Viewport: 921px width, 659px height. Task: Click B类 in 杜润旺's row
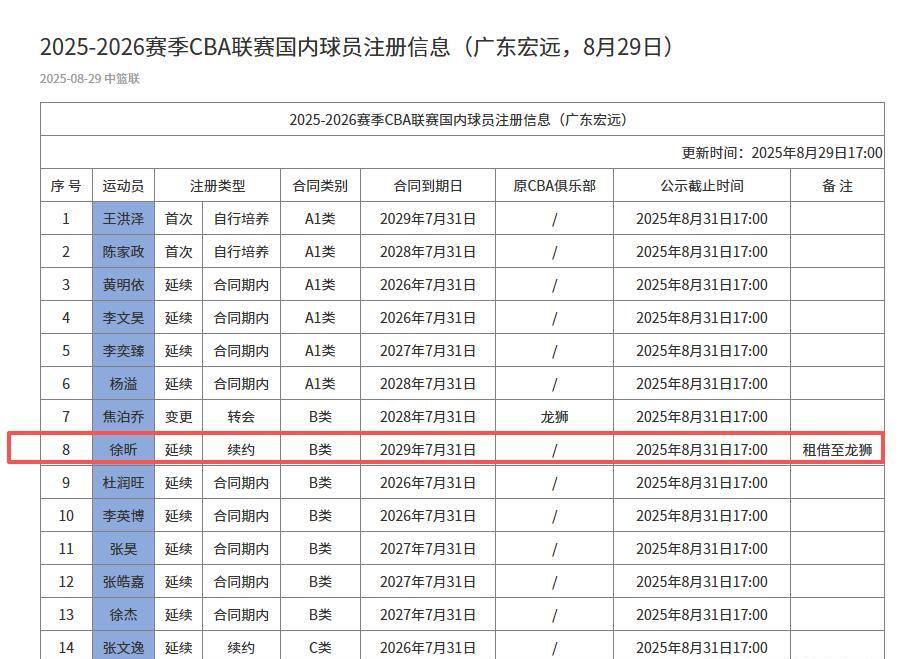click(x=320, y=483)
